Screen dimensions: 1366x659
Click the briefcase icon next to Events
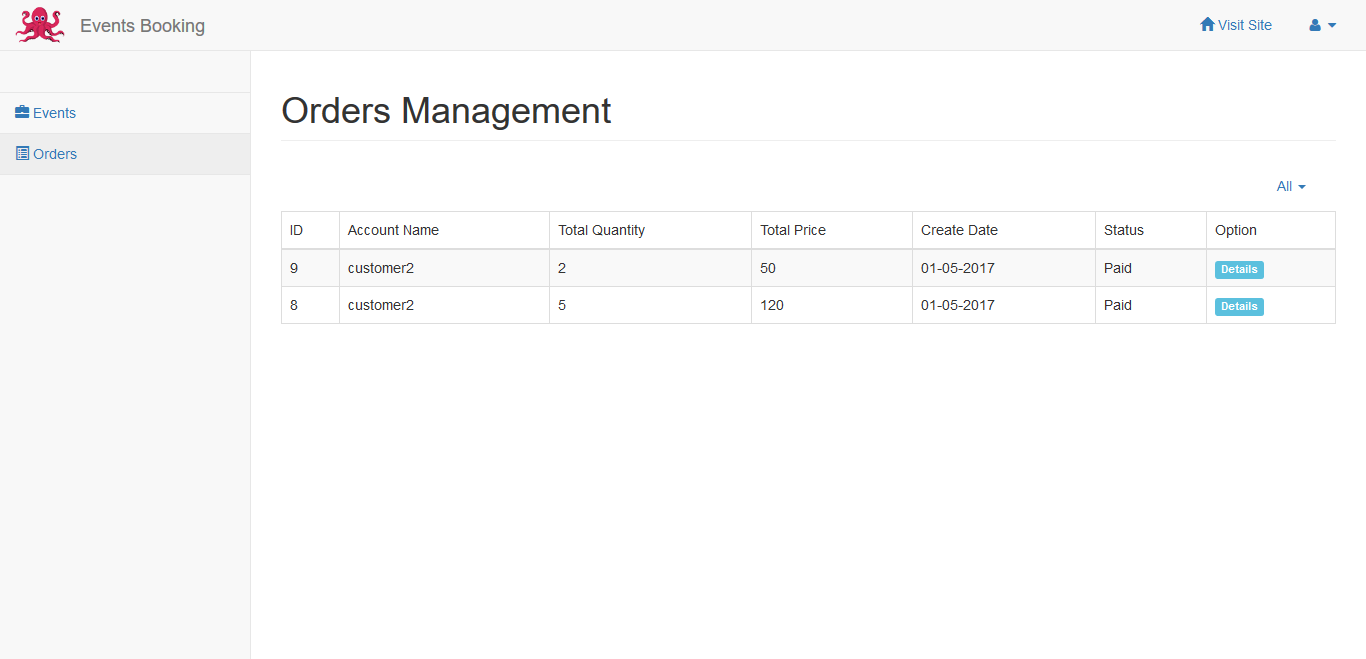[22, 113]
